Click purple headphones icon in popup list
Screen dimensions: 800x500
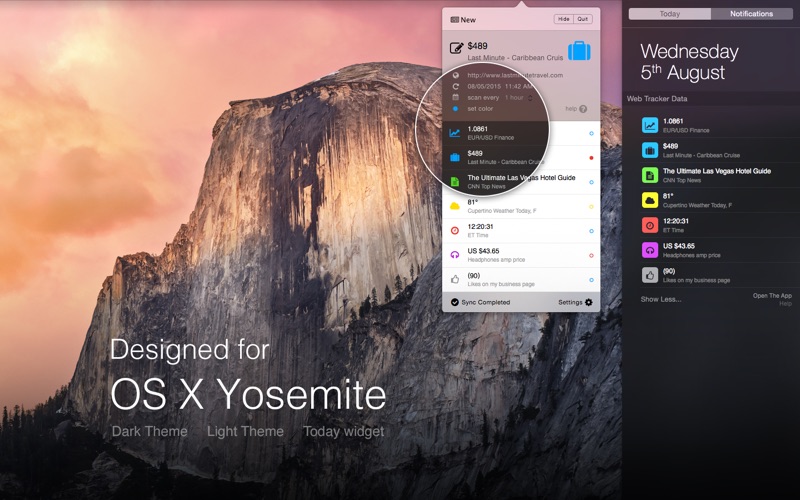(455, 255)
